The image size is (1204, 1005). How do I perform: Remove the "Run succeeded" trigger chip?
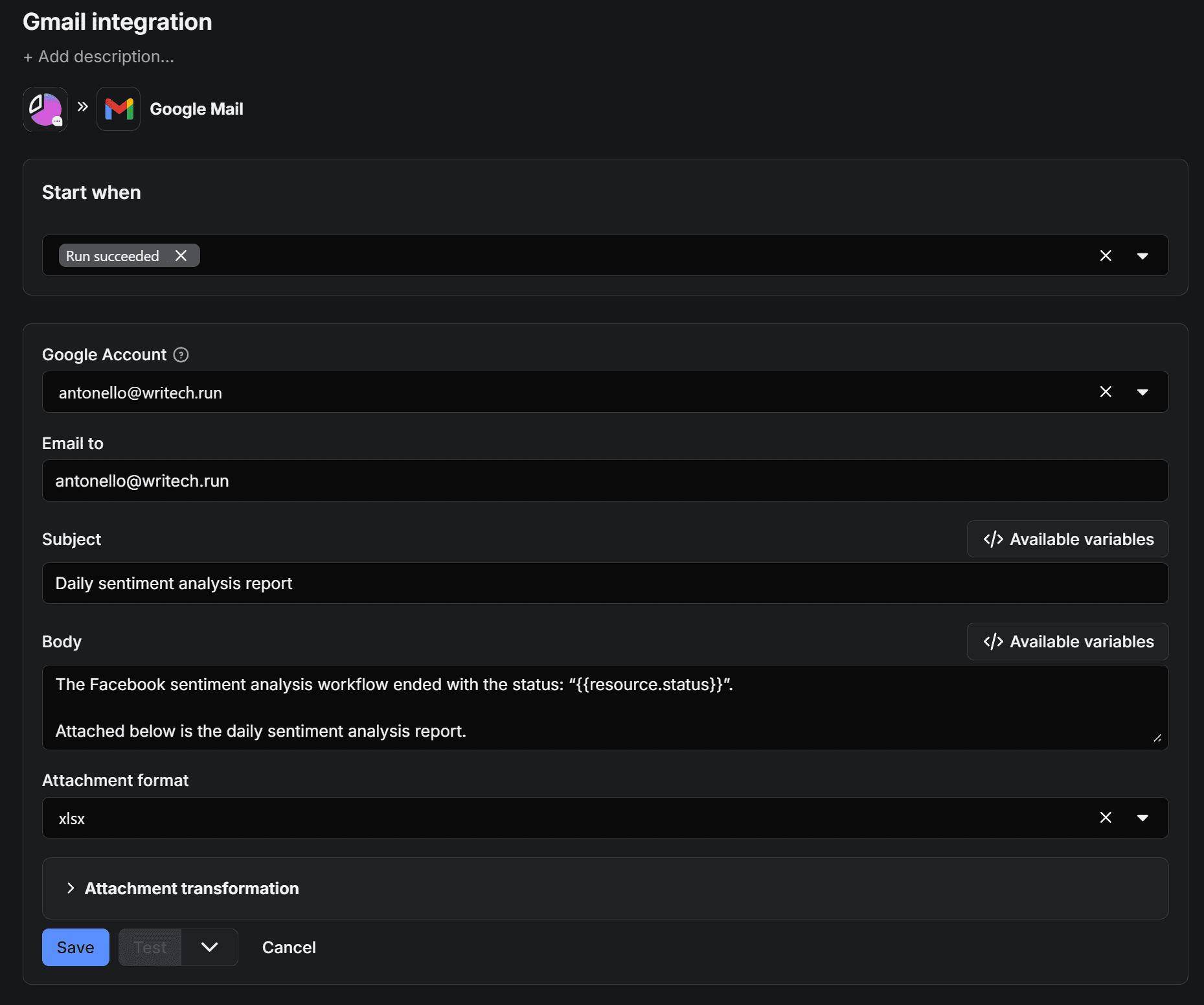point(181,255)
